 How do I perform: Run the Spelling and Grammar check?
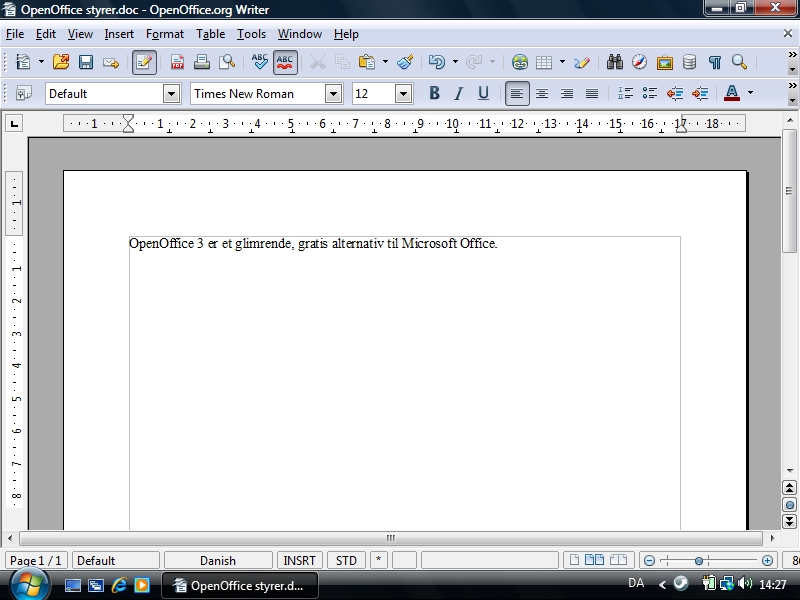260,62
